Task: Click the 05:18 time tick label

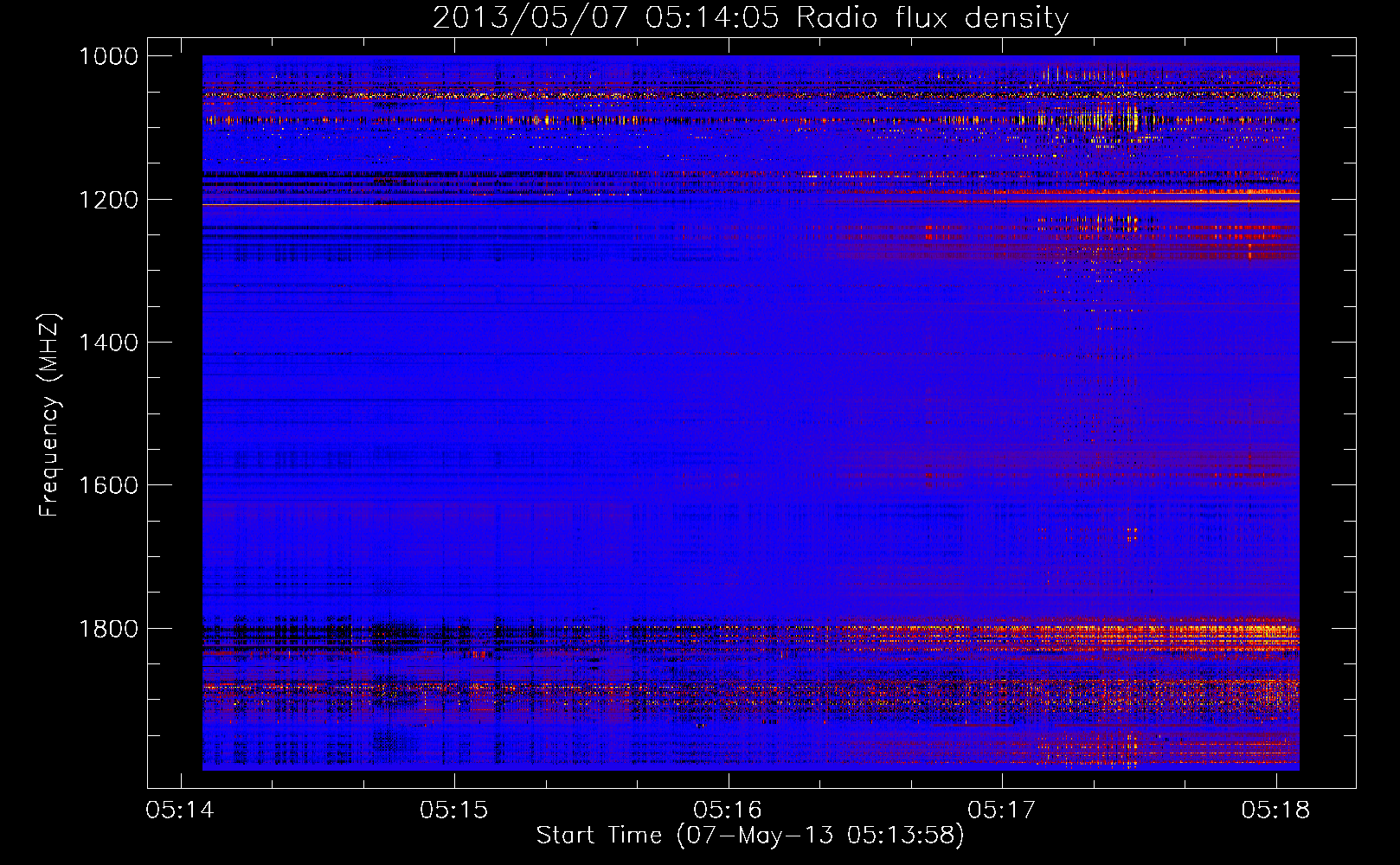Action: pos(1275,810)
